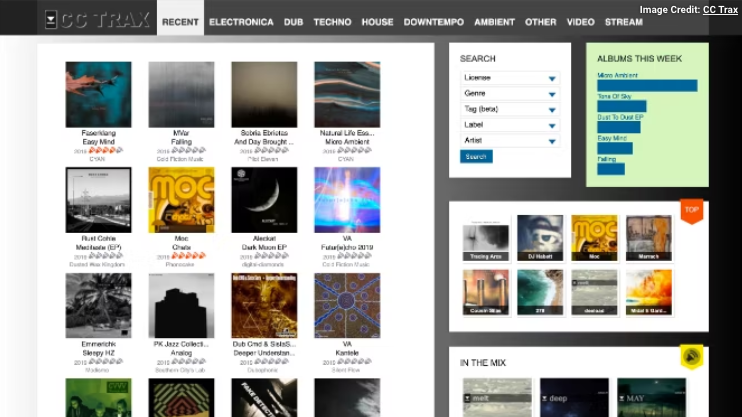Rate Kantele using its star icons

tap(354, 362)
